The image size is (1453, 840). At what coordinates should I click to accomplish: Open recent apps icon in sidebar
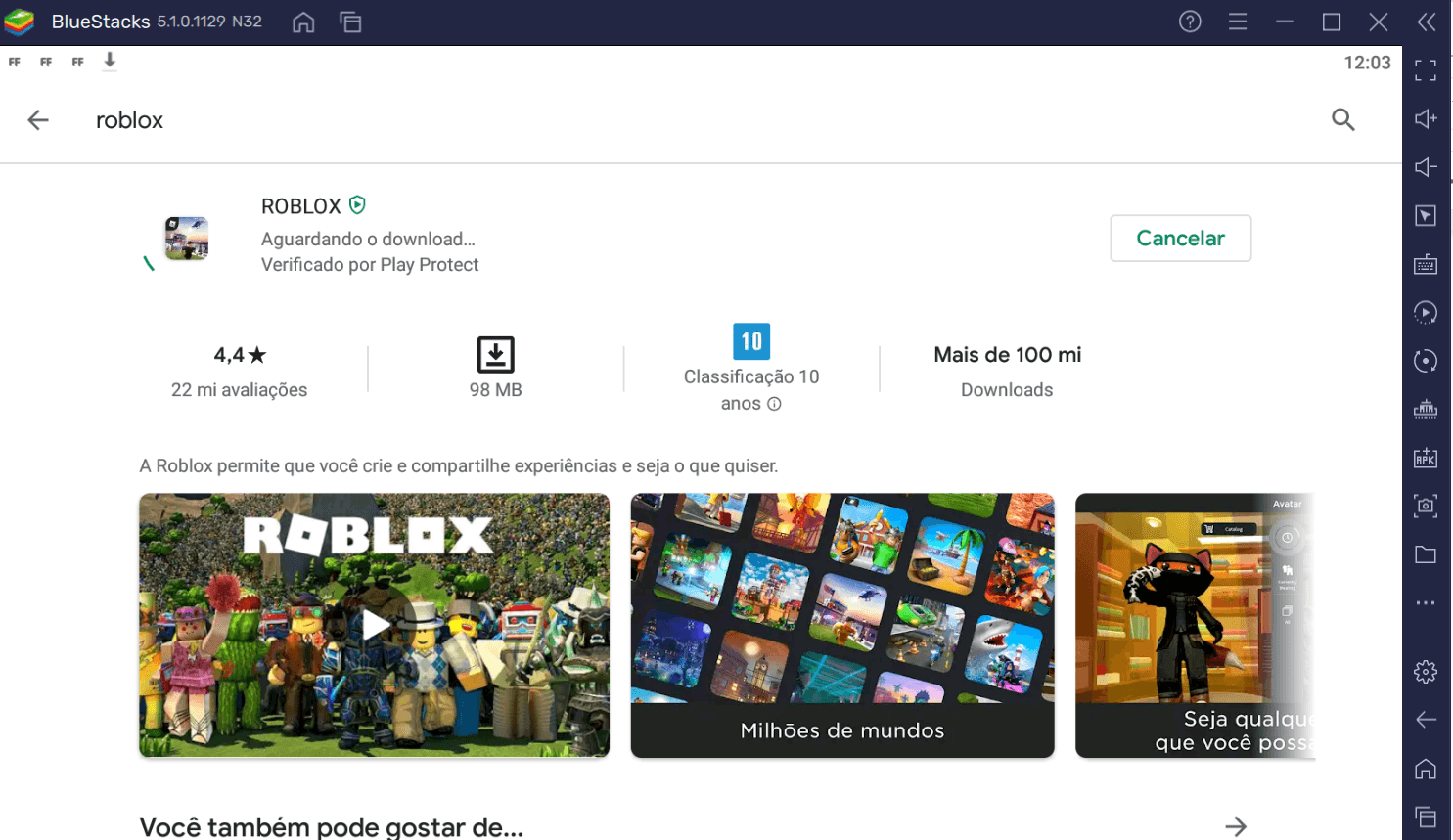1426,817
